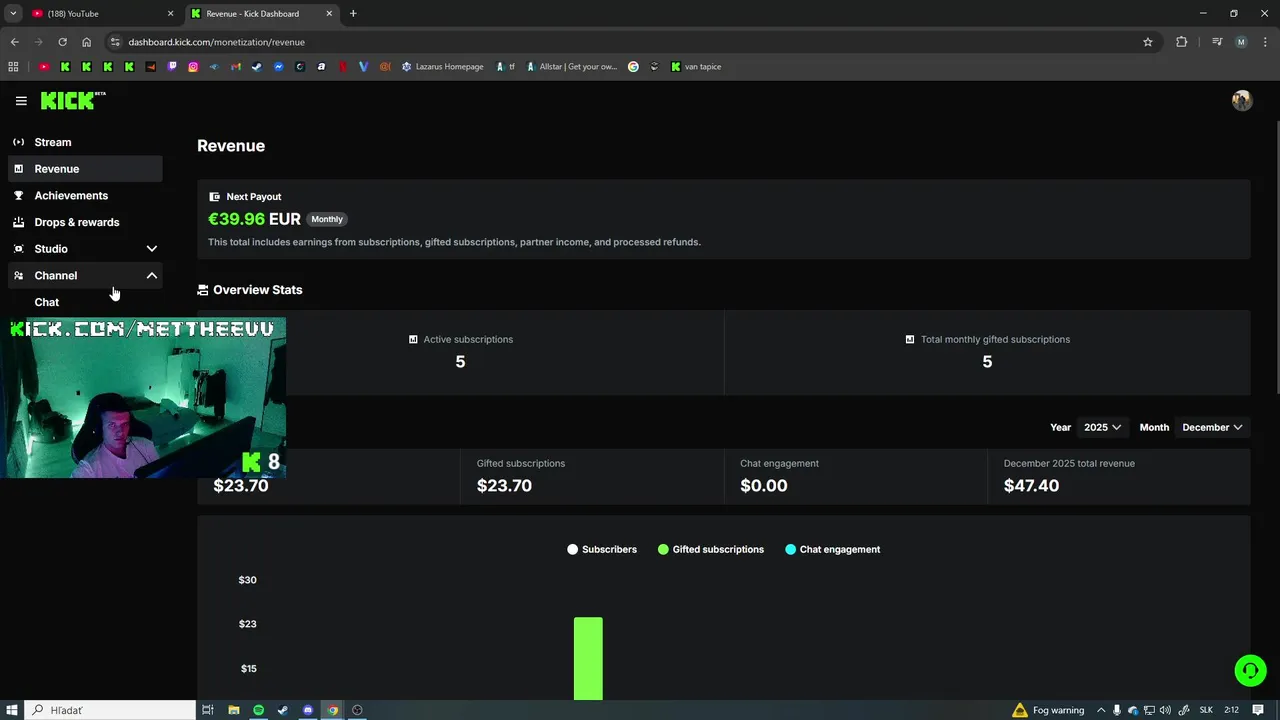Open Spotify from the taskbar
1280x720 pixels.
(x=258, y=710)
